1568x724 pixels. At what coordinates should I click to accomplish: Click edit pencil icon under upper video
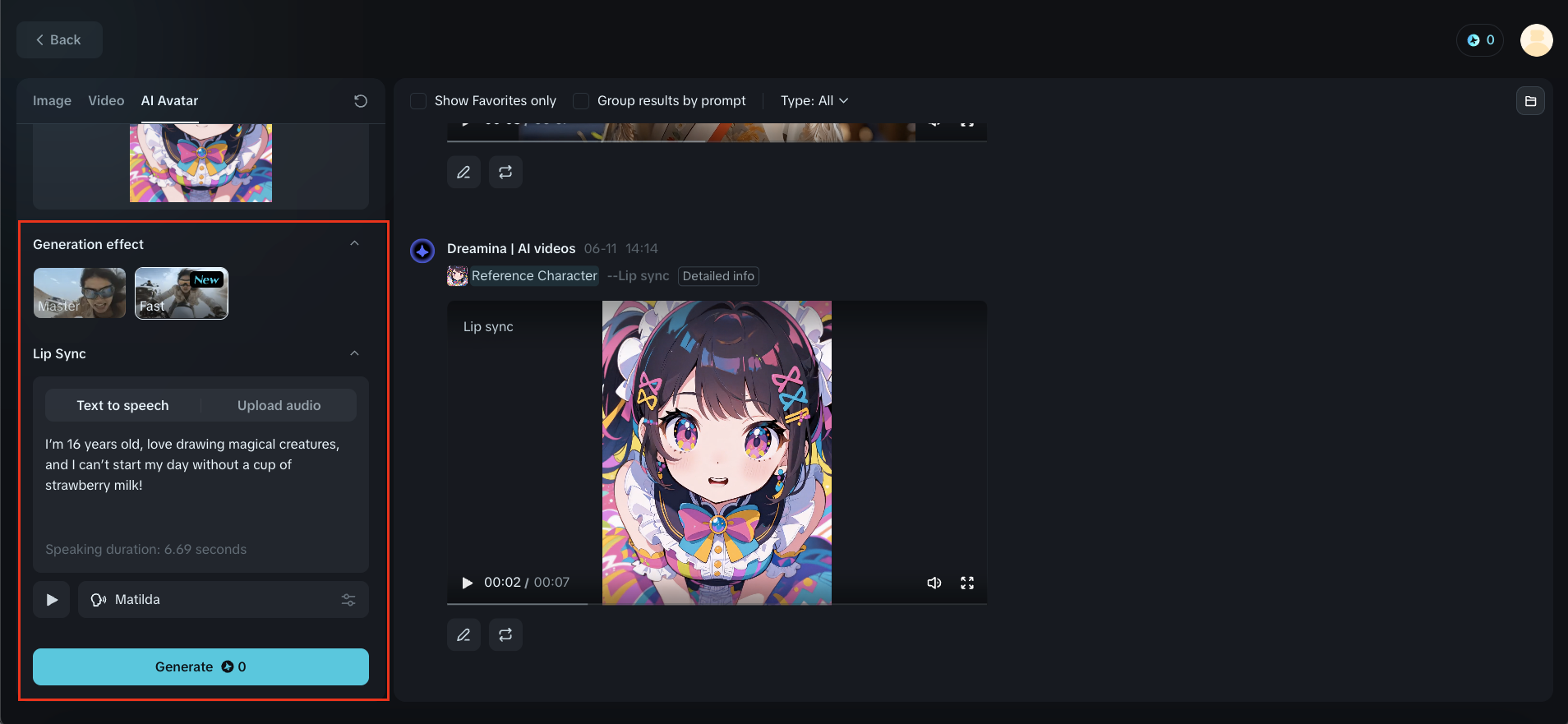(x=463, y=172)
